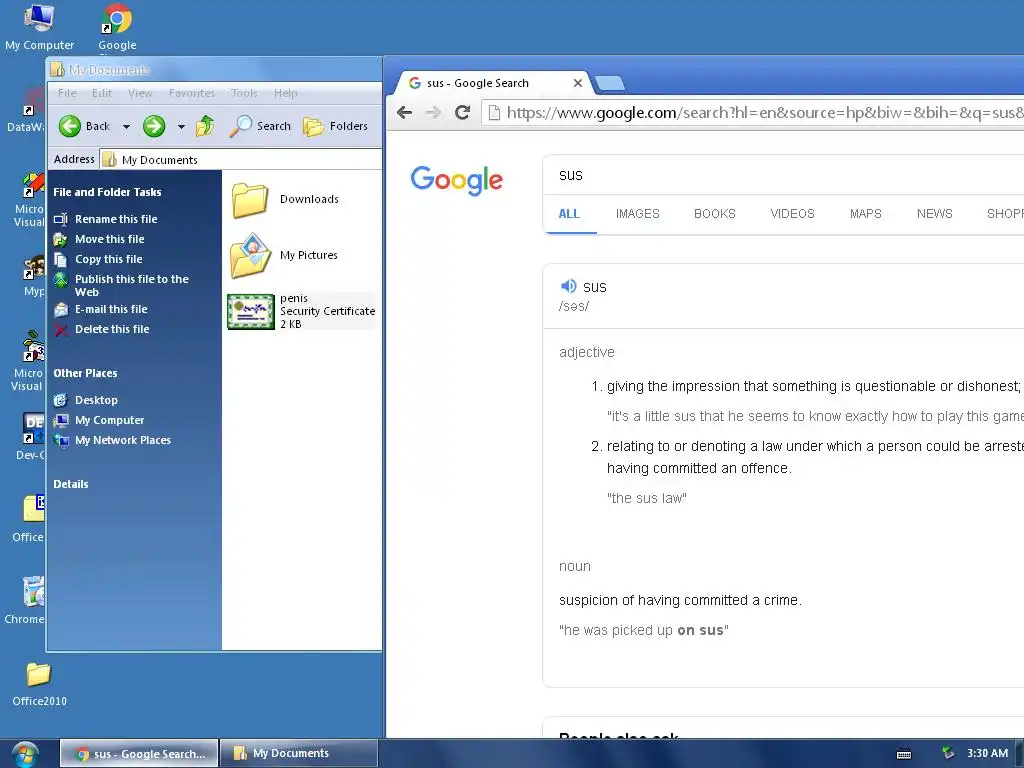Click Copy this file
1024x768 pixels.
click(x=108, y=259)
